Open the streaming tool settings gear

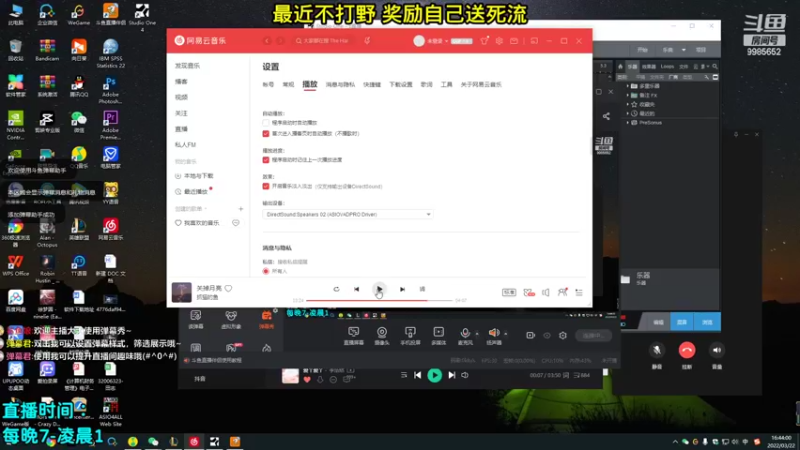coord(563,335)
